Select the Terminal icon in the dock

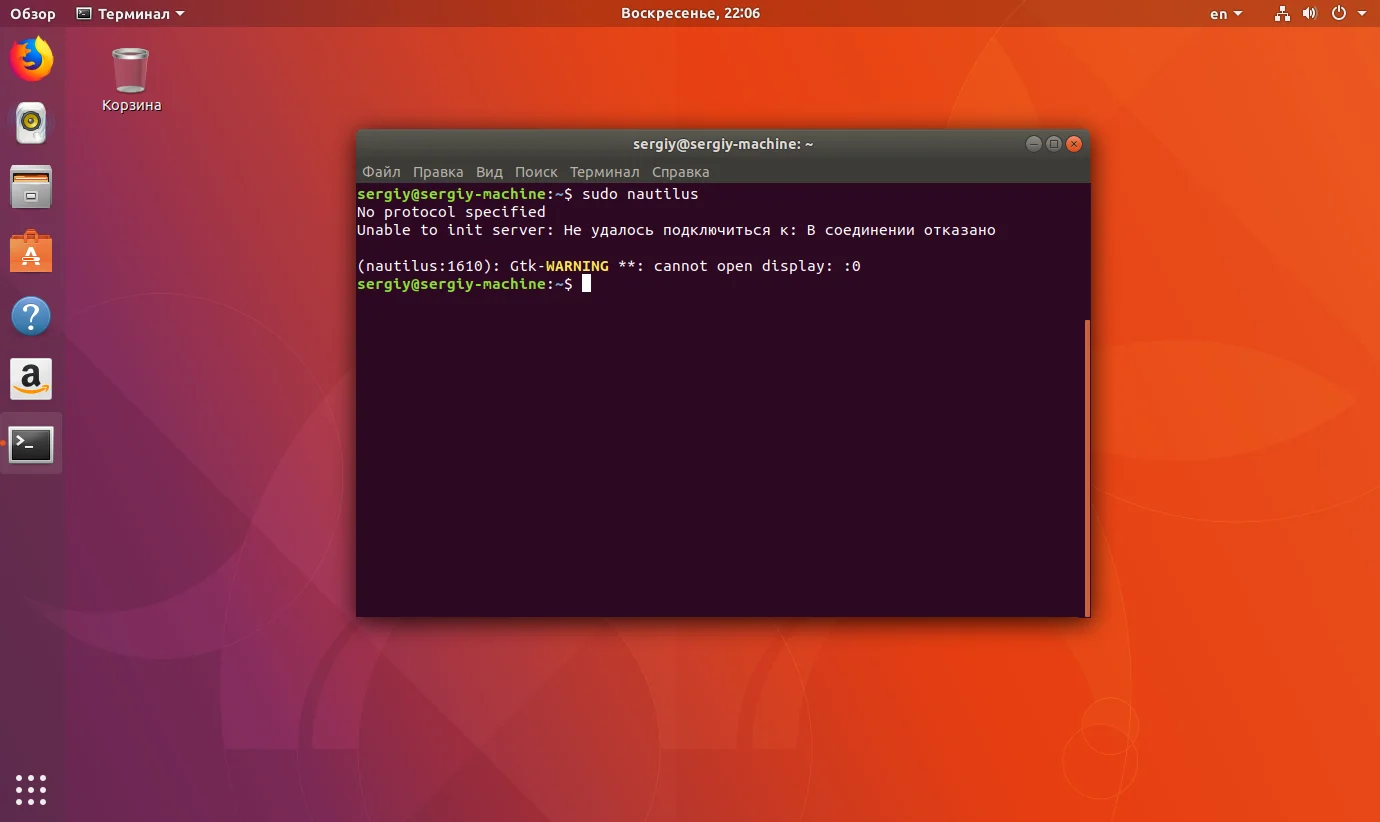(31, 444)
